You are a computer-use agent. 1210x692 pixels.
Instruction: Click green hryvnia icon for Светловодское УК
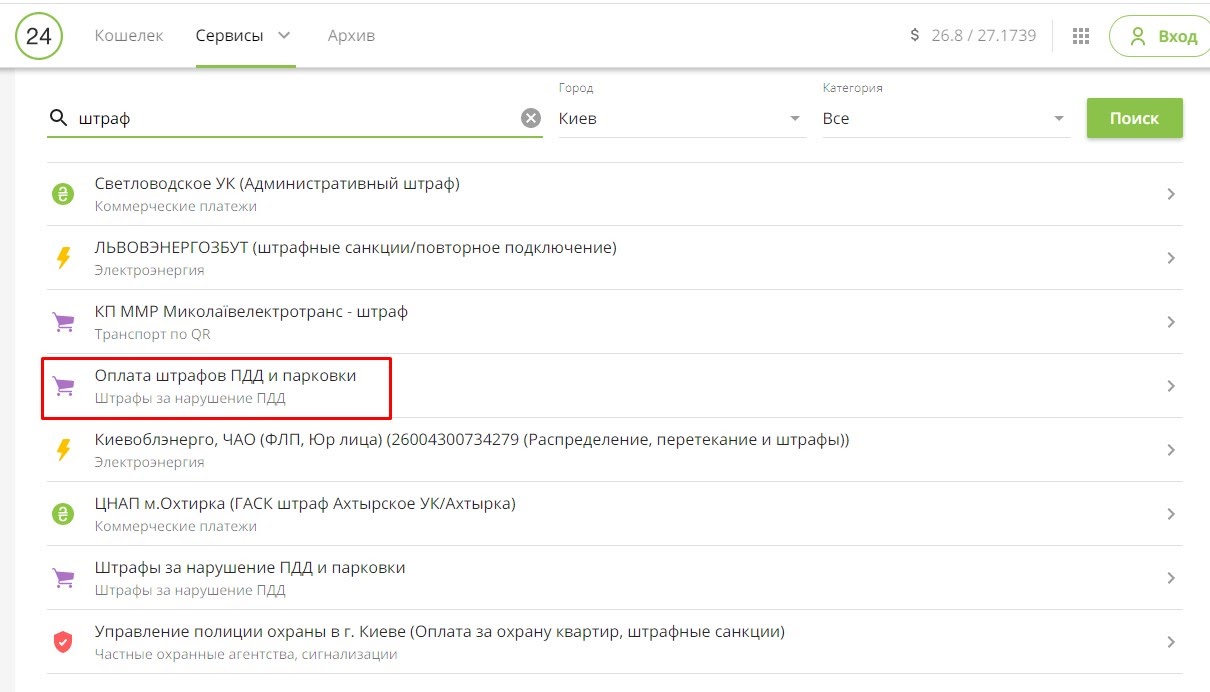(63, 194)
